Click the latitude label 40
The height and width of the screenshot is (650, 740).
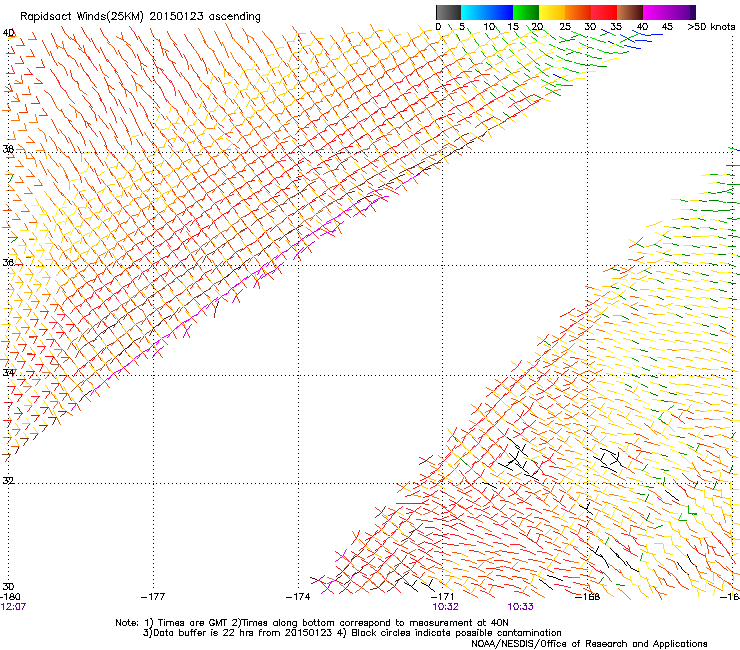coord(8,33)
